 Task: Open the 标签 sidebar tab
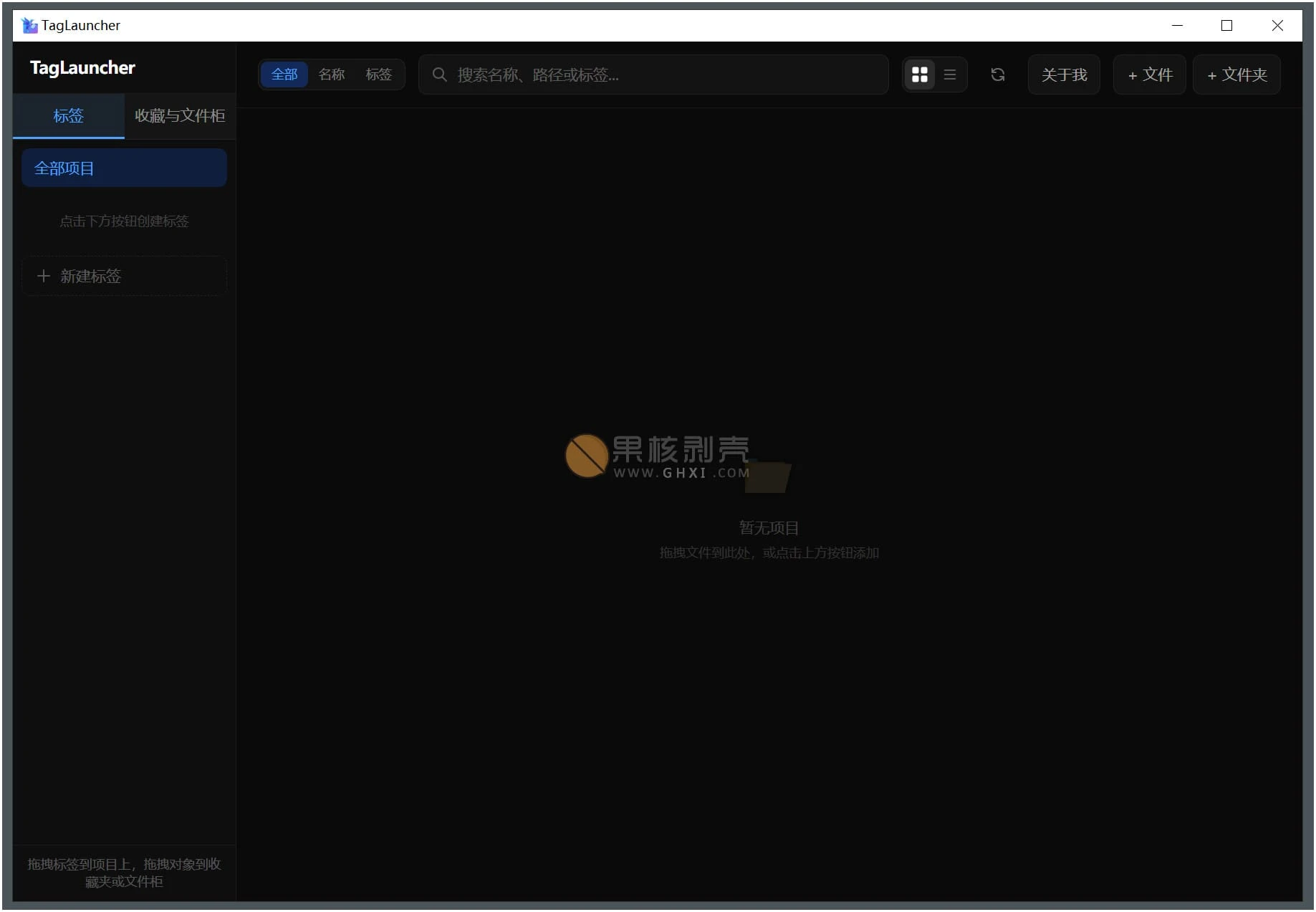[69, 116]
